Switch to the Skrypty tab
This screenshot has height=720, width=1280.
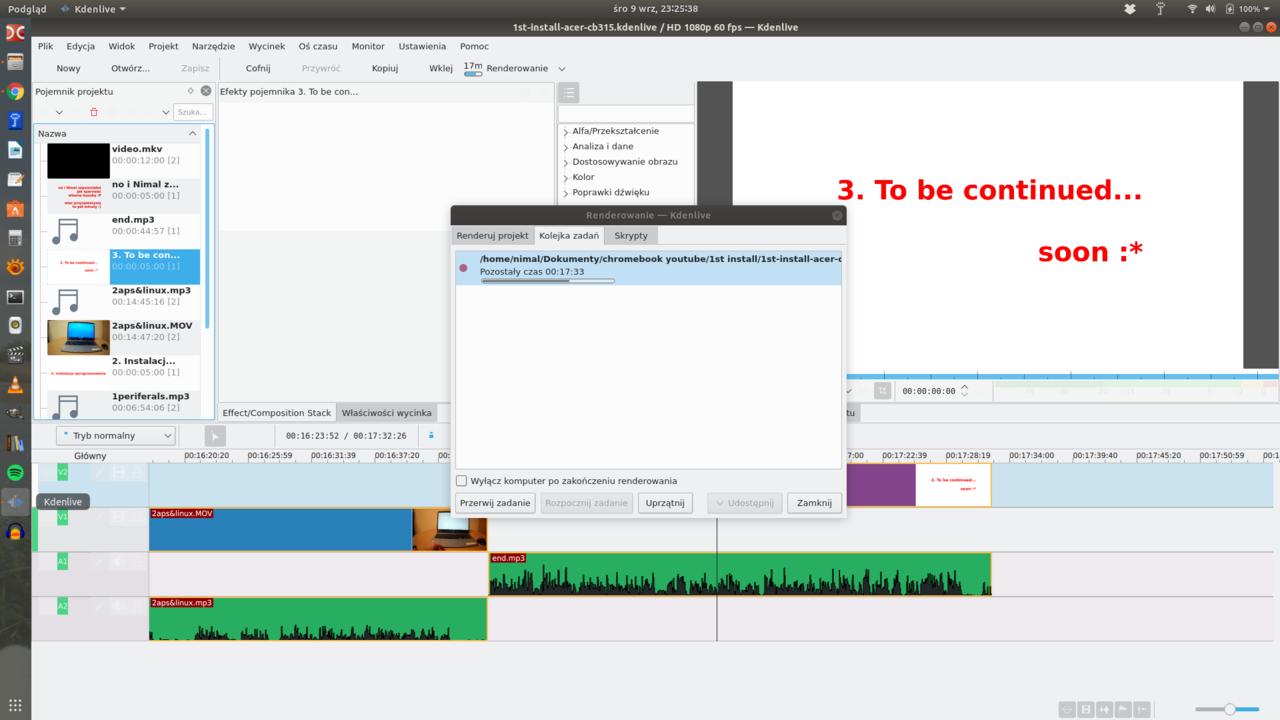click(631, 236)
